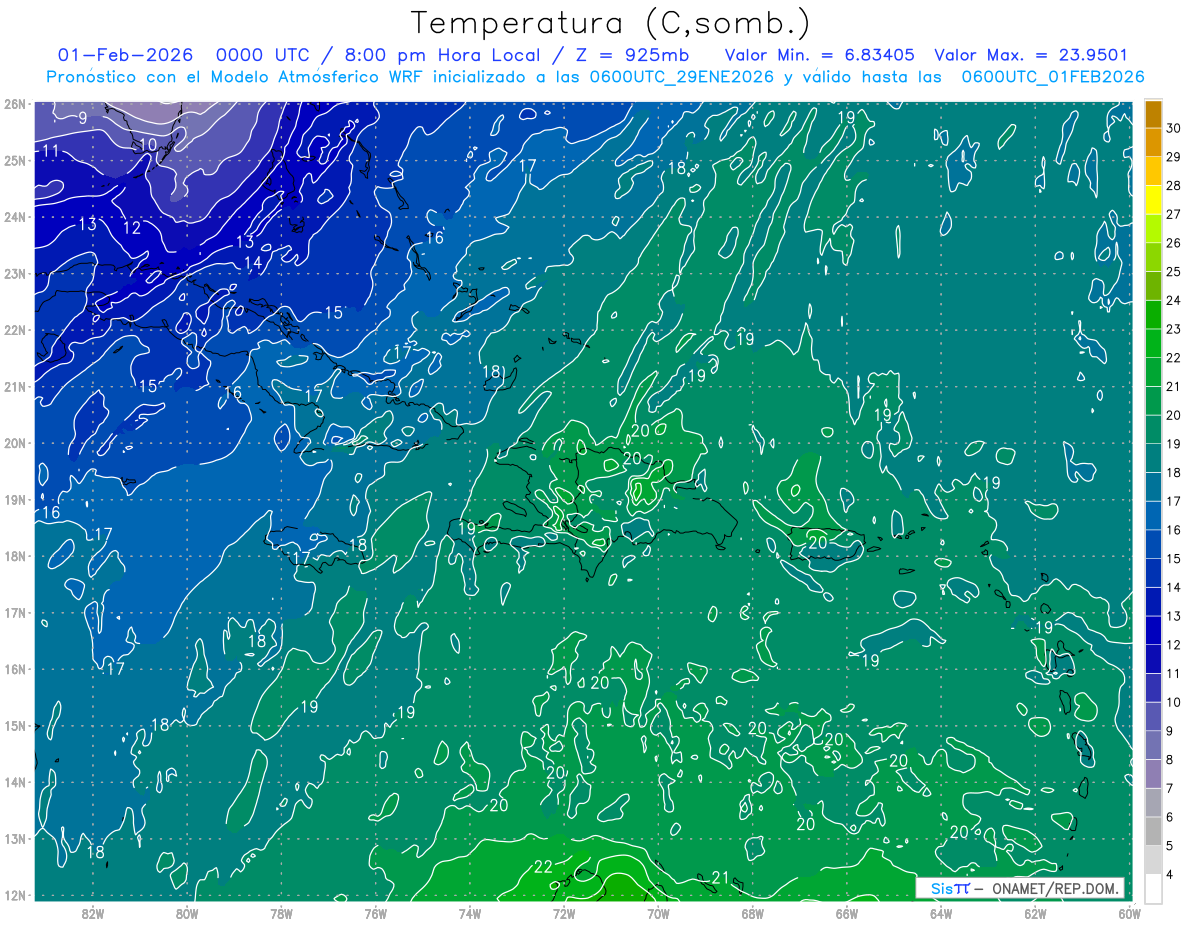
Task: Click the 26N latitude axis label
Action: coord(15,104)
